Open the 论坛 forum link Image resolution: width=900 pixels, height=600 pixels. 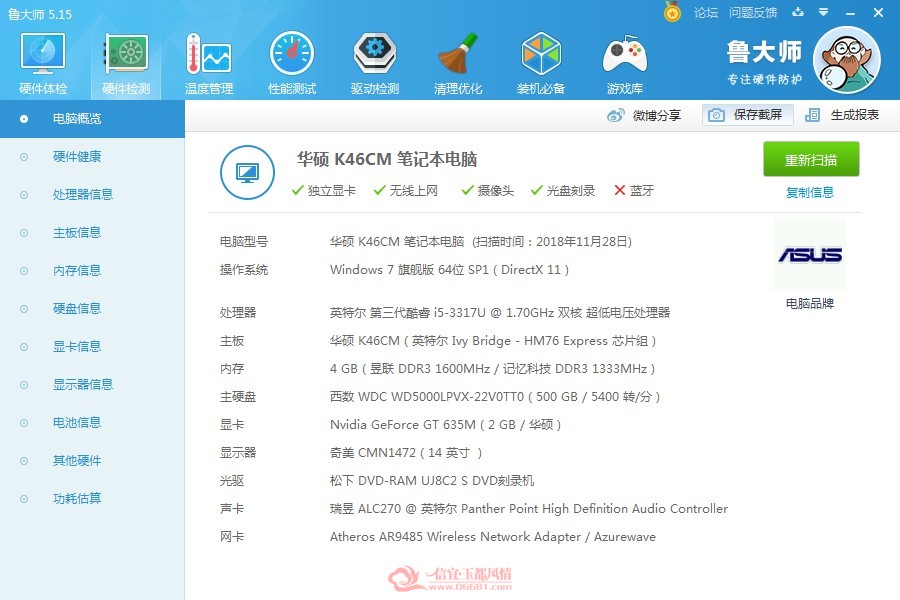click(x=706, y=13)
